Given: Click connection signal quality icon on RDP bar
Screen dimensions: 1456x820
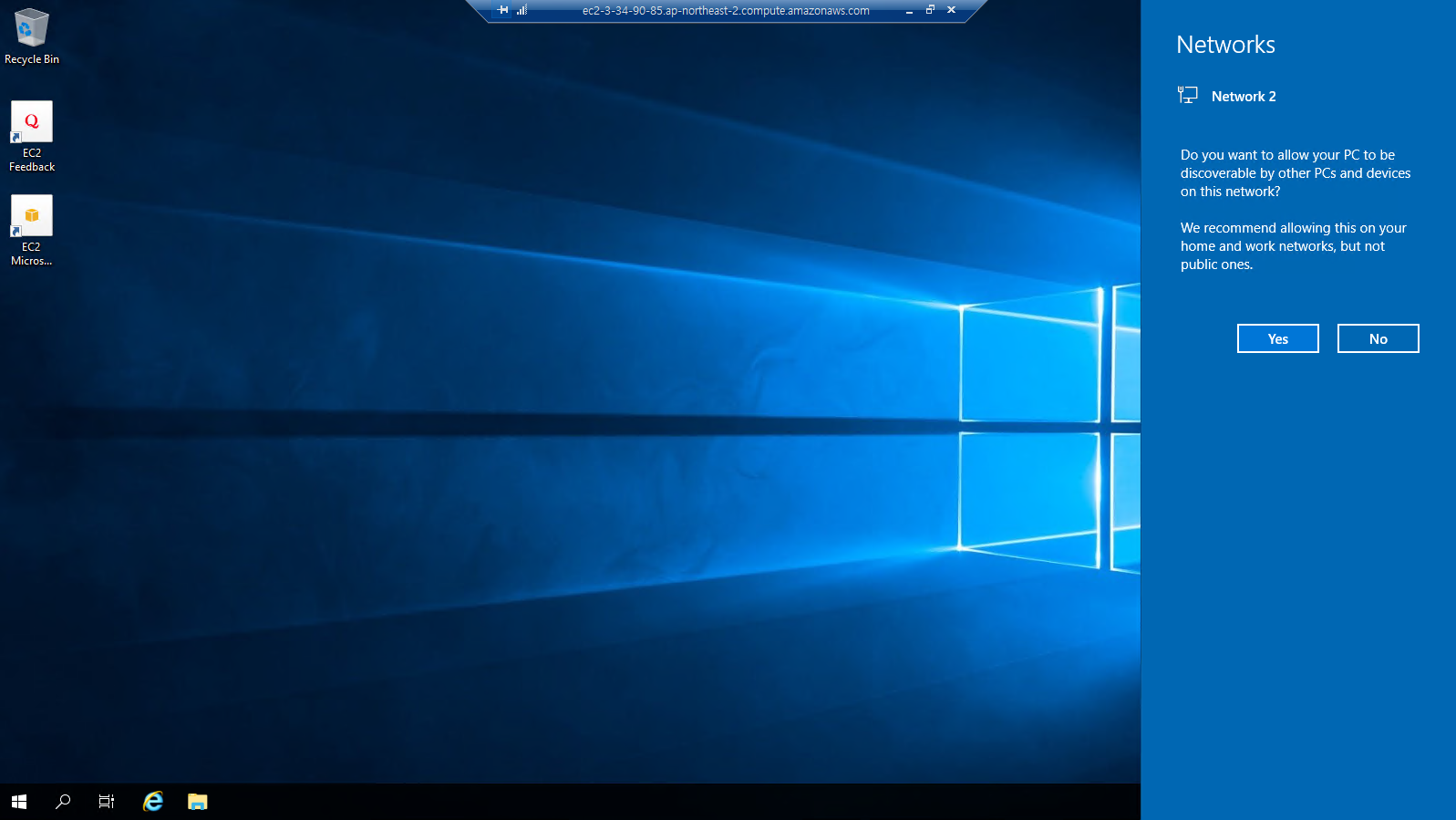Looking at the screenshot, I should 521,10.
